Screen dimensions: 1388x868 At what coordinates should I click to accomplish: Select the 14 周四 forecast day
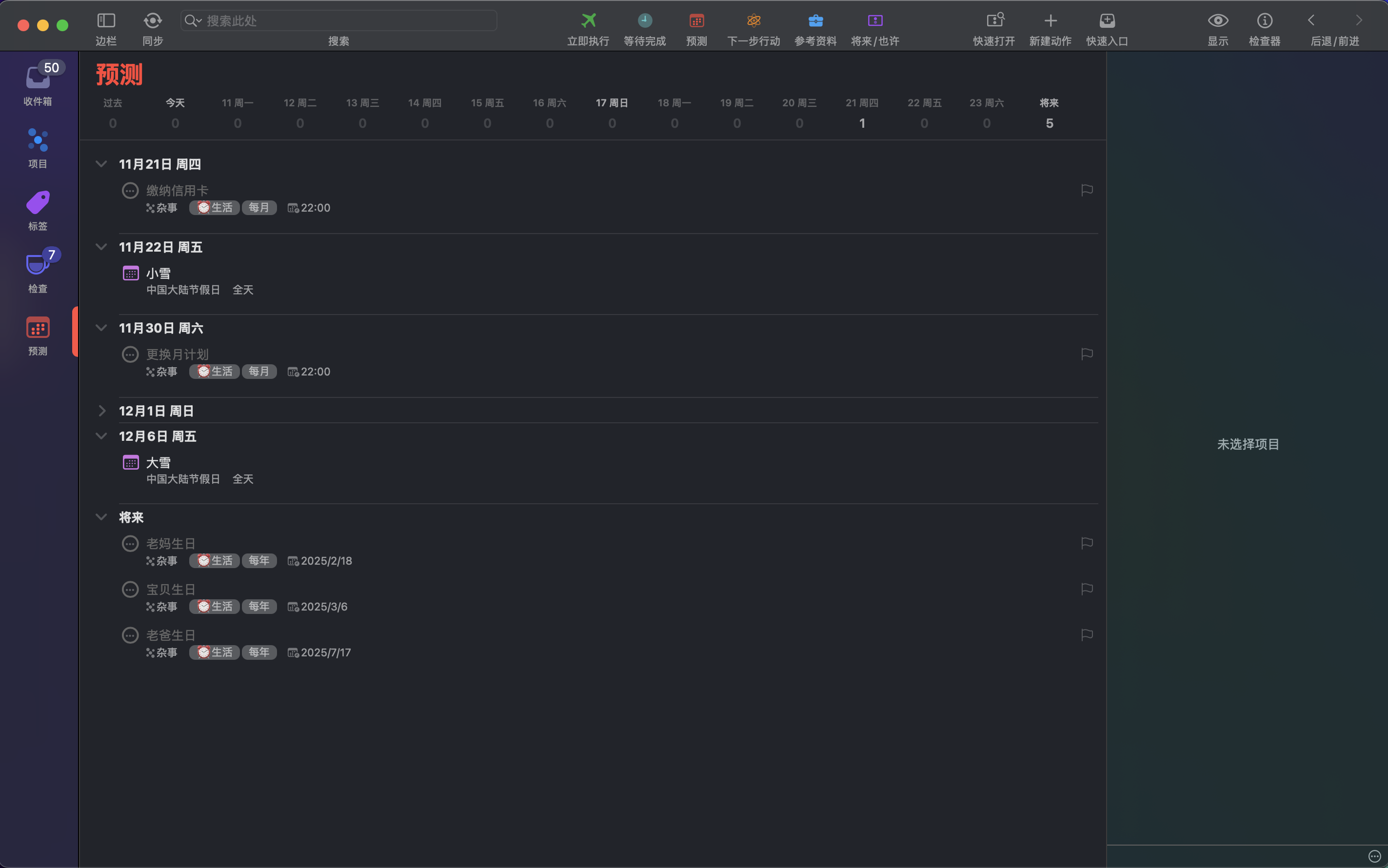(425, 113)
